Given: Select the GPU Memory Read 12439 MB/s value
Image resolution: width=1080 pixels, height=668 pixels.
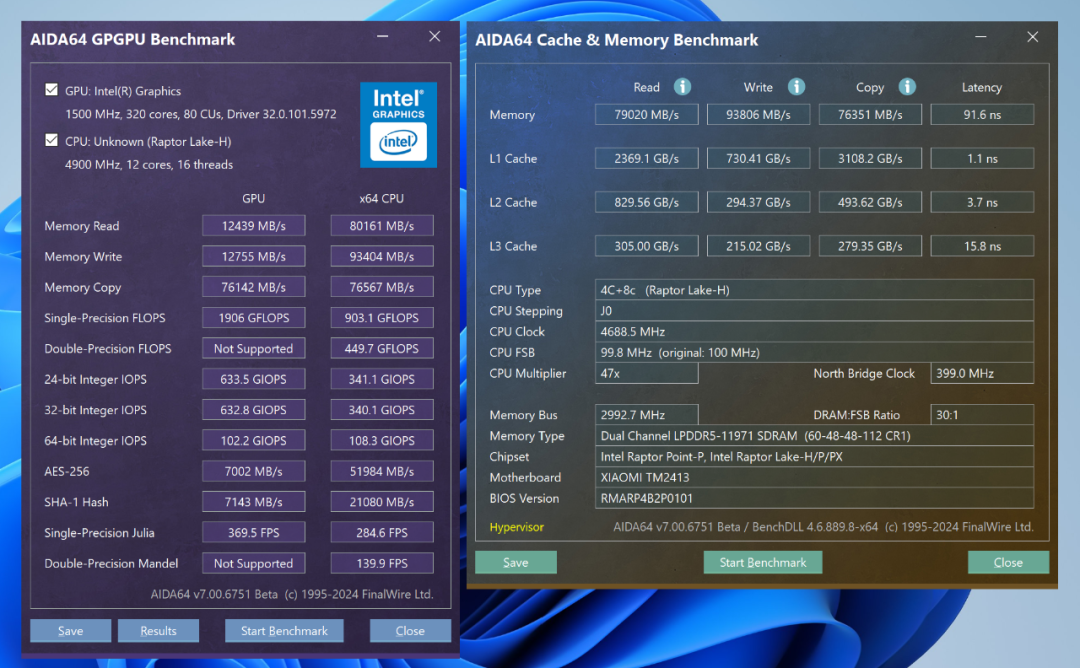Looking at the screenshot, I should (253, 226).
